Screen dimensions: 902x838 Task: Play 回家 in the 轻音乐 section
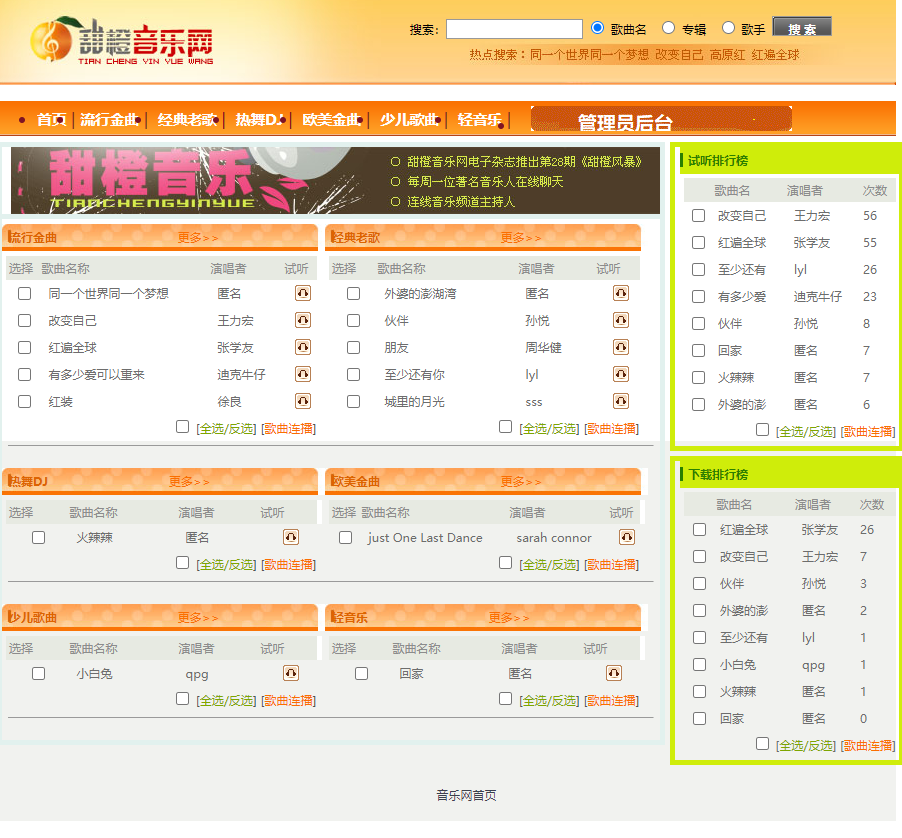[x=613, y=673]
